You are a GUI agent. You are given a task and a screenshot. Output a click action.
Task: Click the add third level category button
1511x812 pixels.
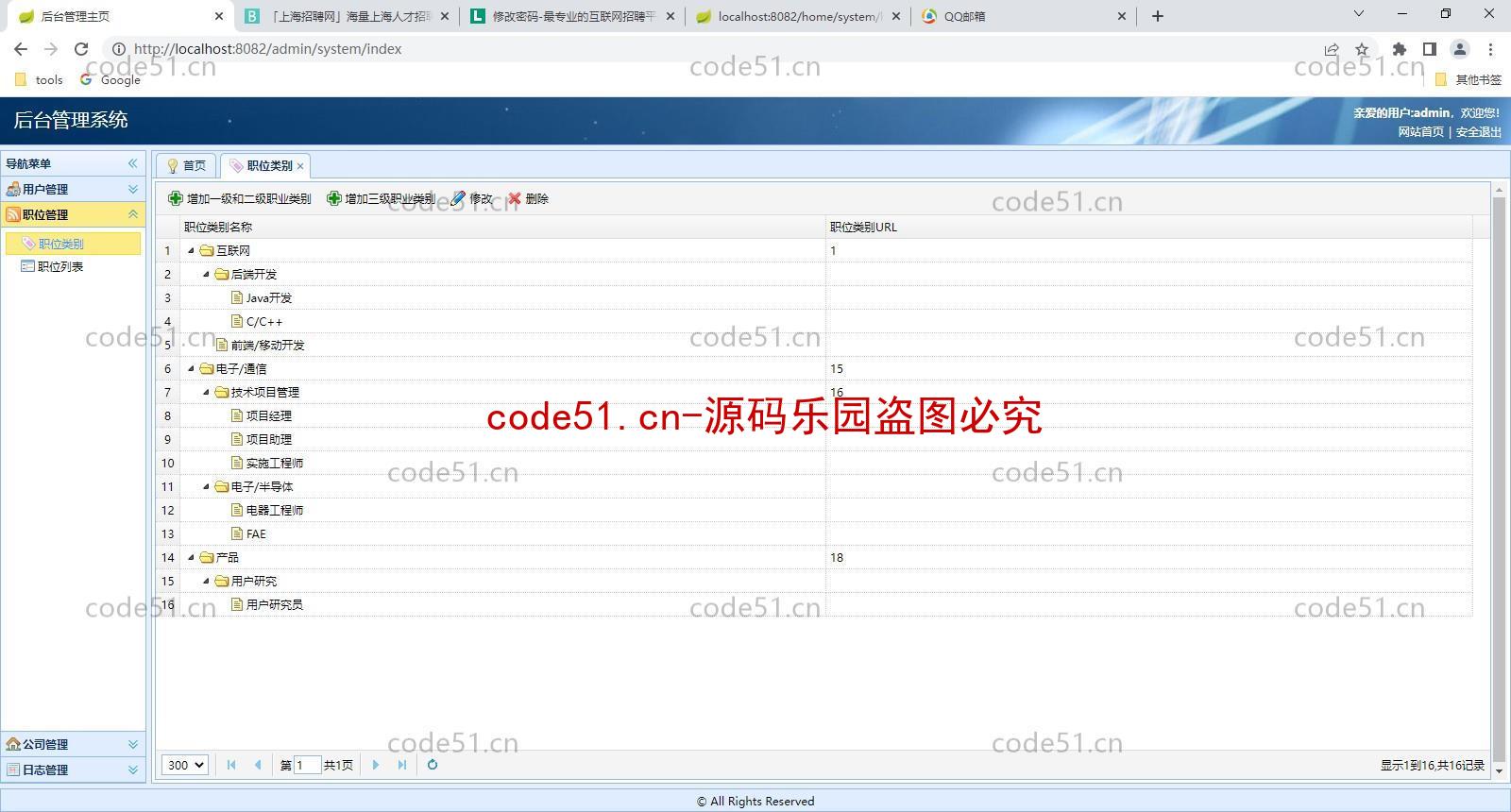(x=381, y=198)
